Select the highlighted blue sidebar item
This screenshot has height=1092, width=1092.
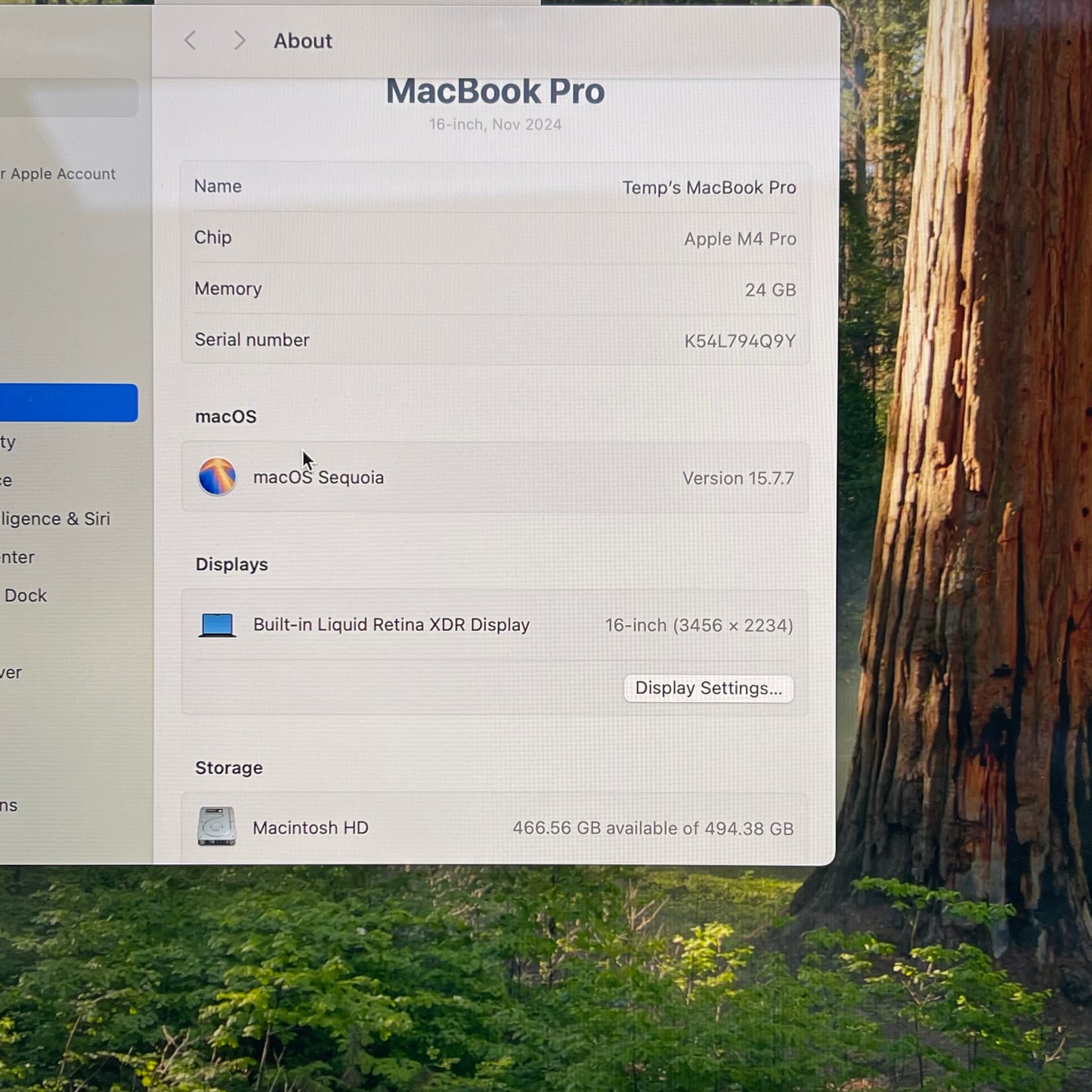[x=69, y=403]
